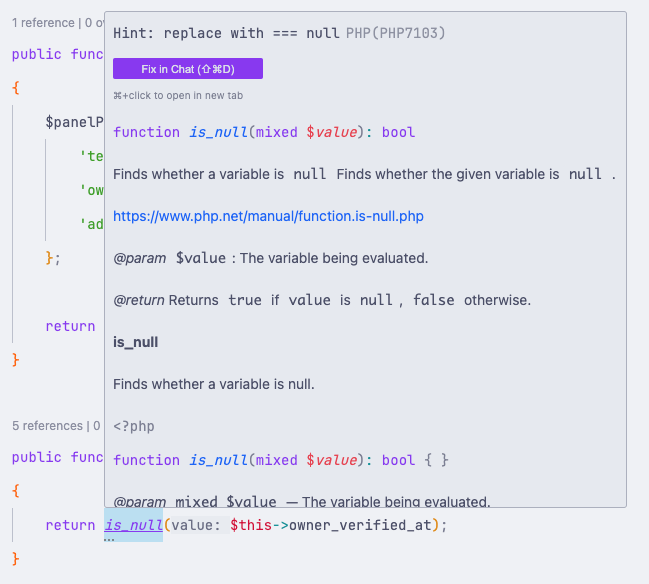649x584 pixels.
Task: Click the '5 references' code lens
Action: (x=48, y=426)
